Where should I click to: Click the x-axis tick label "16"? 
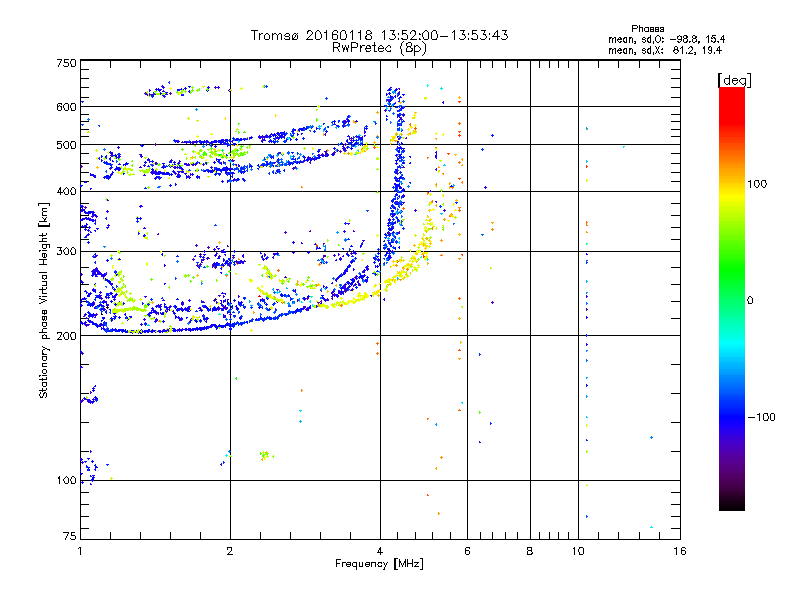pos(680,551)
